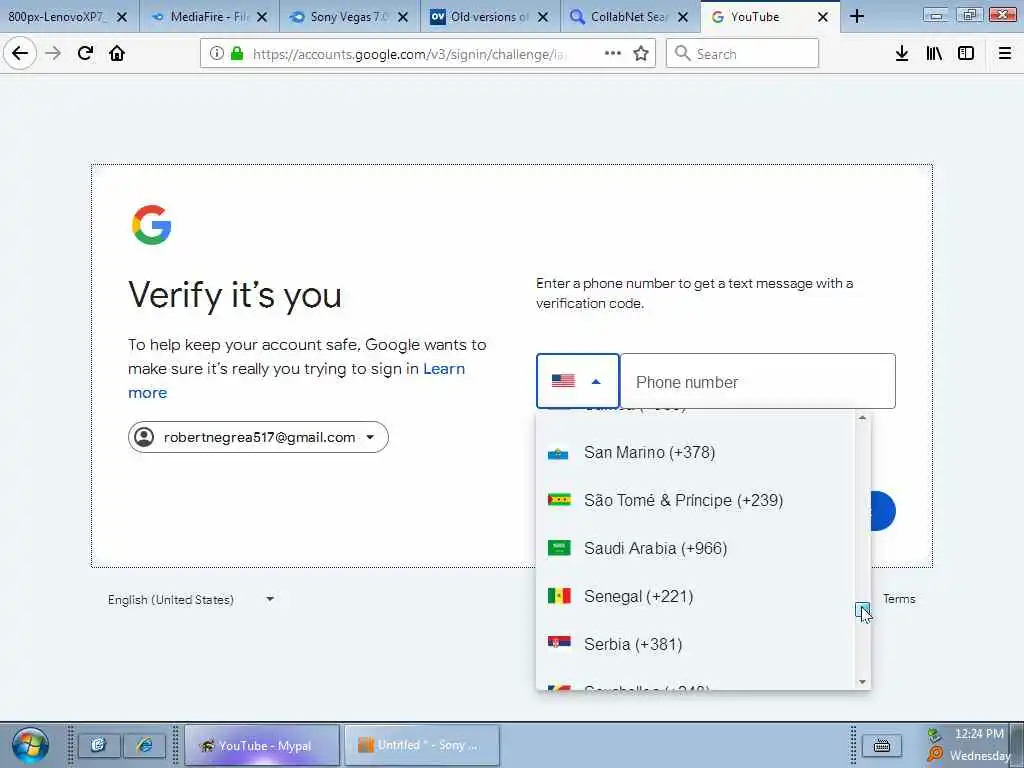Open the on-screen keyboard tray icon
The height and width of the screenshot is (768, 1024).
click(882, 745)
